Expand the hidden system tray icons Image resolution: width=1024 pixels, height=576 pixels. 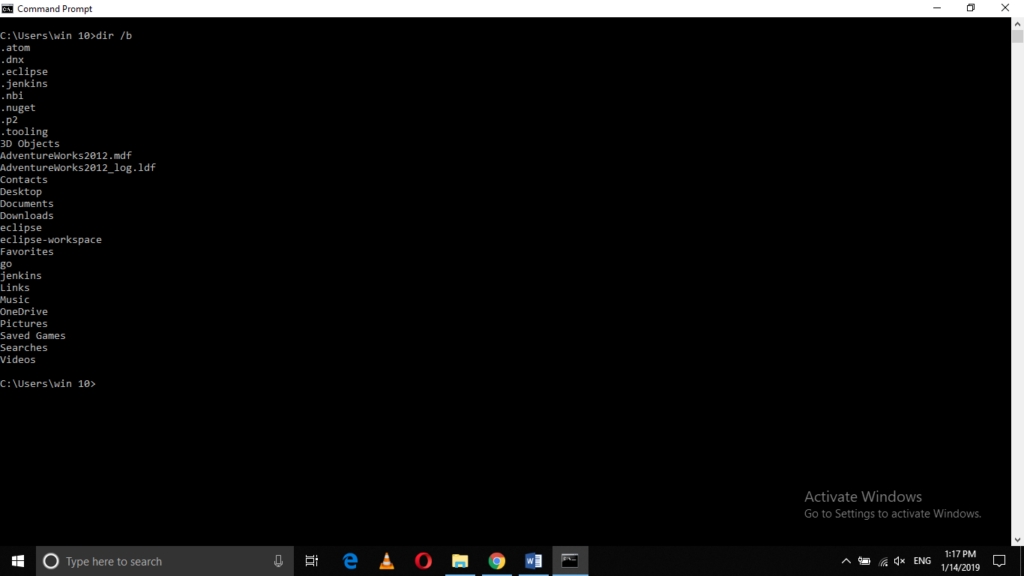[x=846, y=561]
